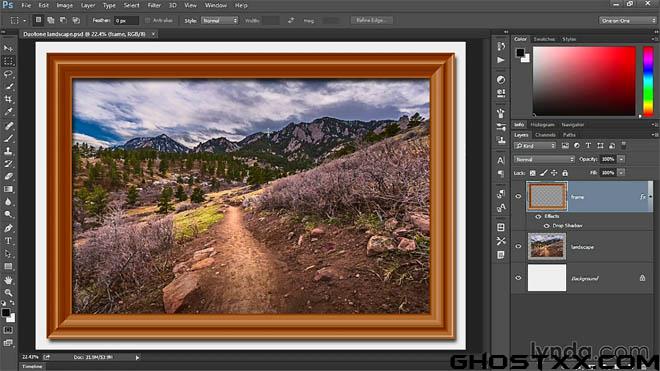This screenshot has height=371, width=660.
Task: Select the Blur tool
Action: [x=8, y=202]
